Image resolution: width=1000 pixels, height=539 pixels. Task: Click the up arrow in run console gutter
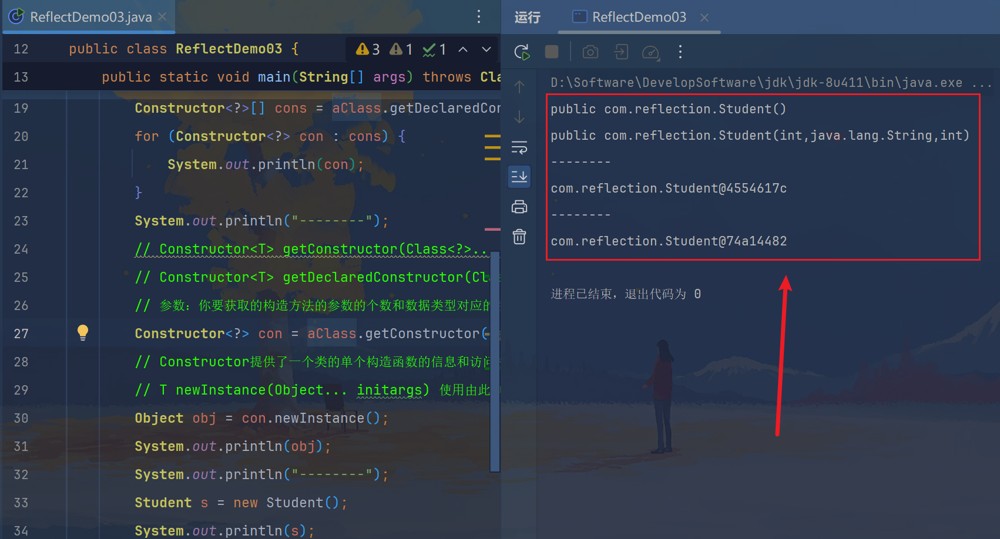tap(520, 86)
